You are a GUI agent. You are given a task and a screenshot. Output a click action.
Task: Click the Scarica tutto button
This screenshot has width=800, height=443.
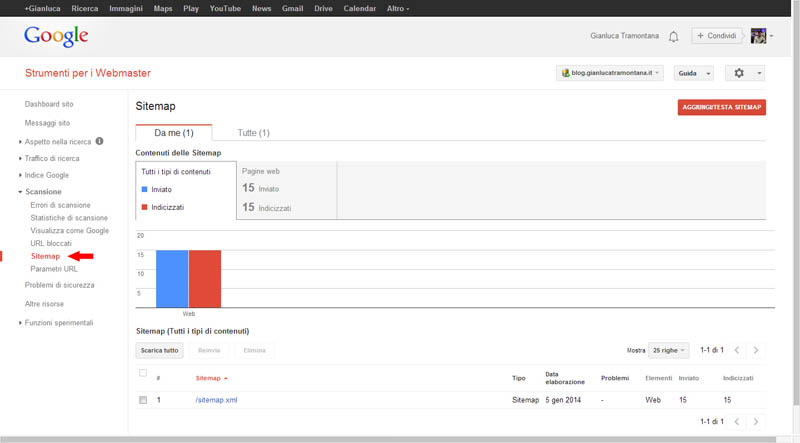(x=159, y=350)
